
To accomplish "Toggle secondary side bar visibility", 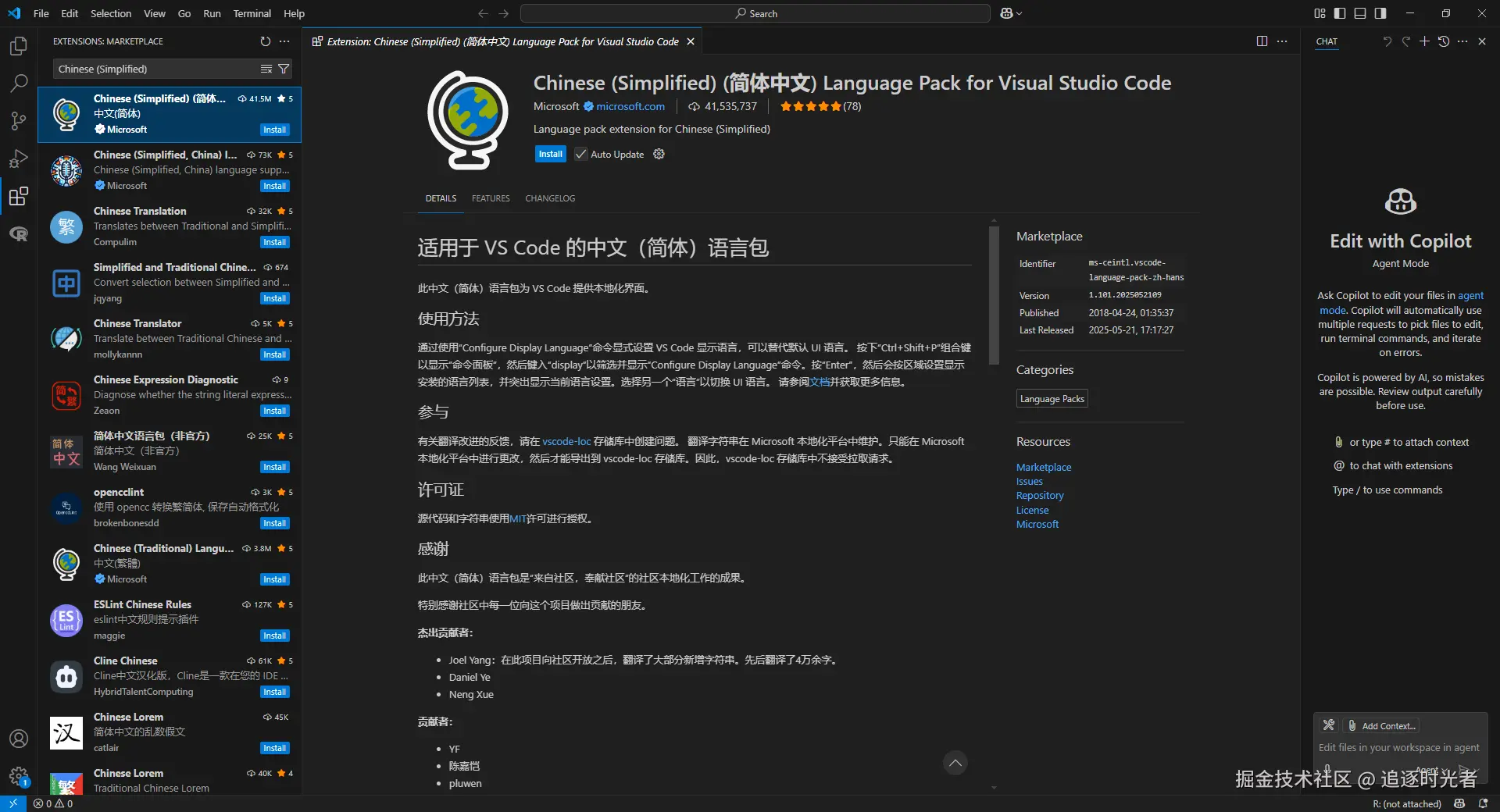I will click(1380, 13).
